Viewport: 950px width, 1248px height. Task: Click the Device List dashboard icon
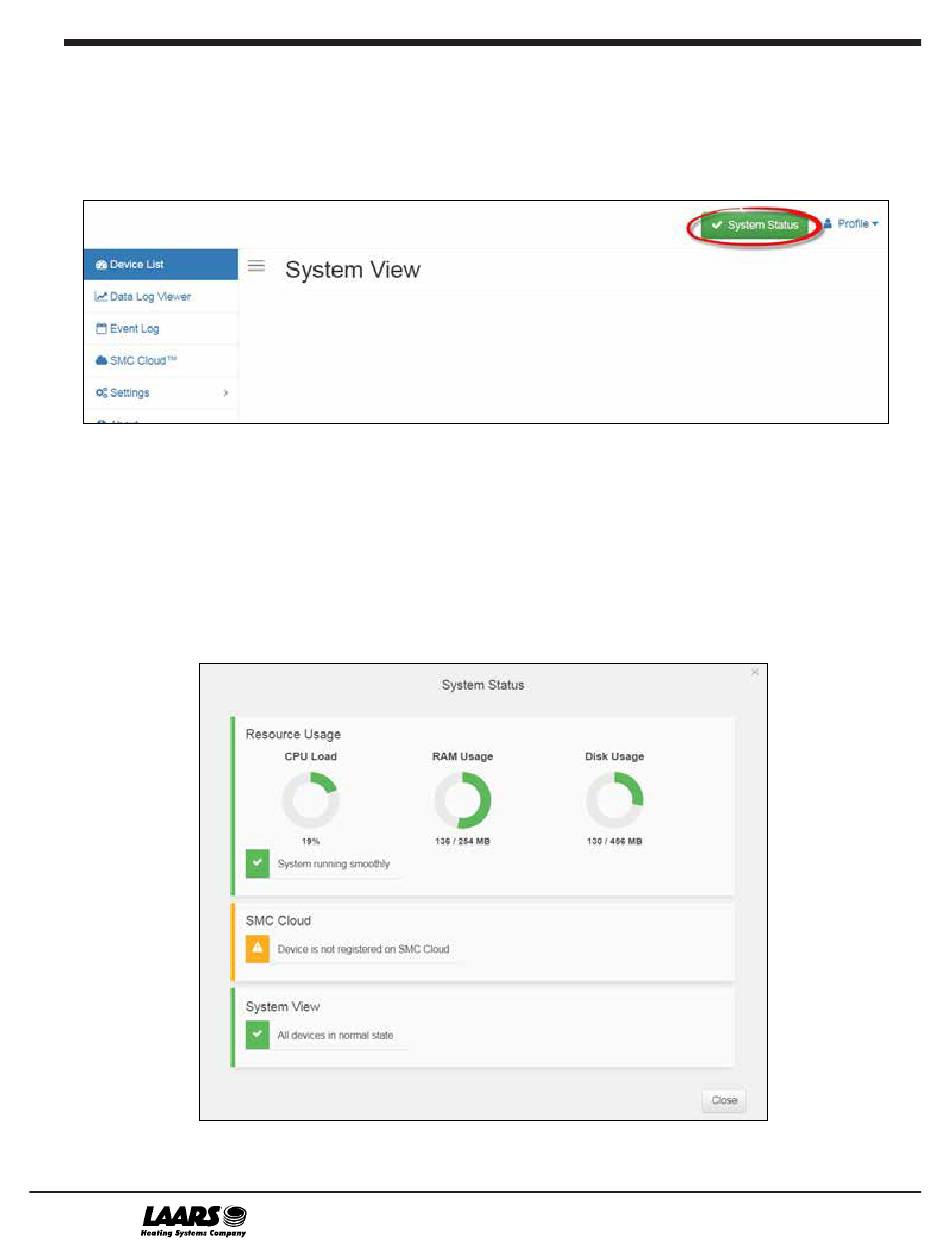click(101, 265)
